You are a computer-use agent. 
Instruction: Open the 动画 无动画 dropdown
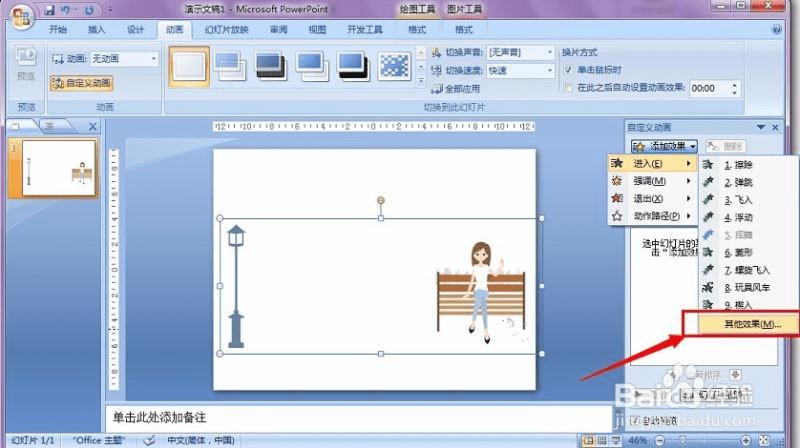[x=154, y=59]
